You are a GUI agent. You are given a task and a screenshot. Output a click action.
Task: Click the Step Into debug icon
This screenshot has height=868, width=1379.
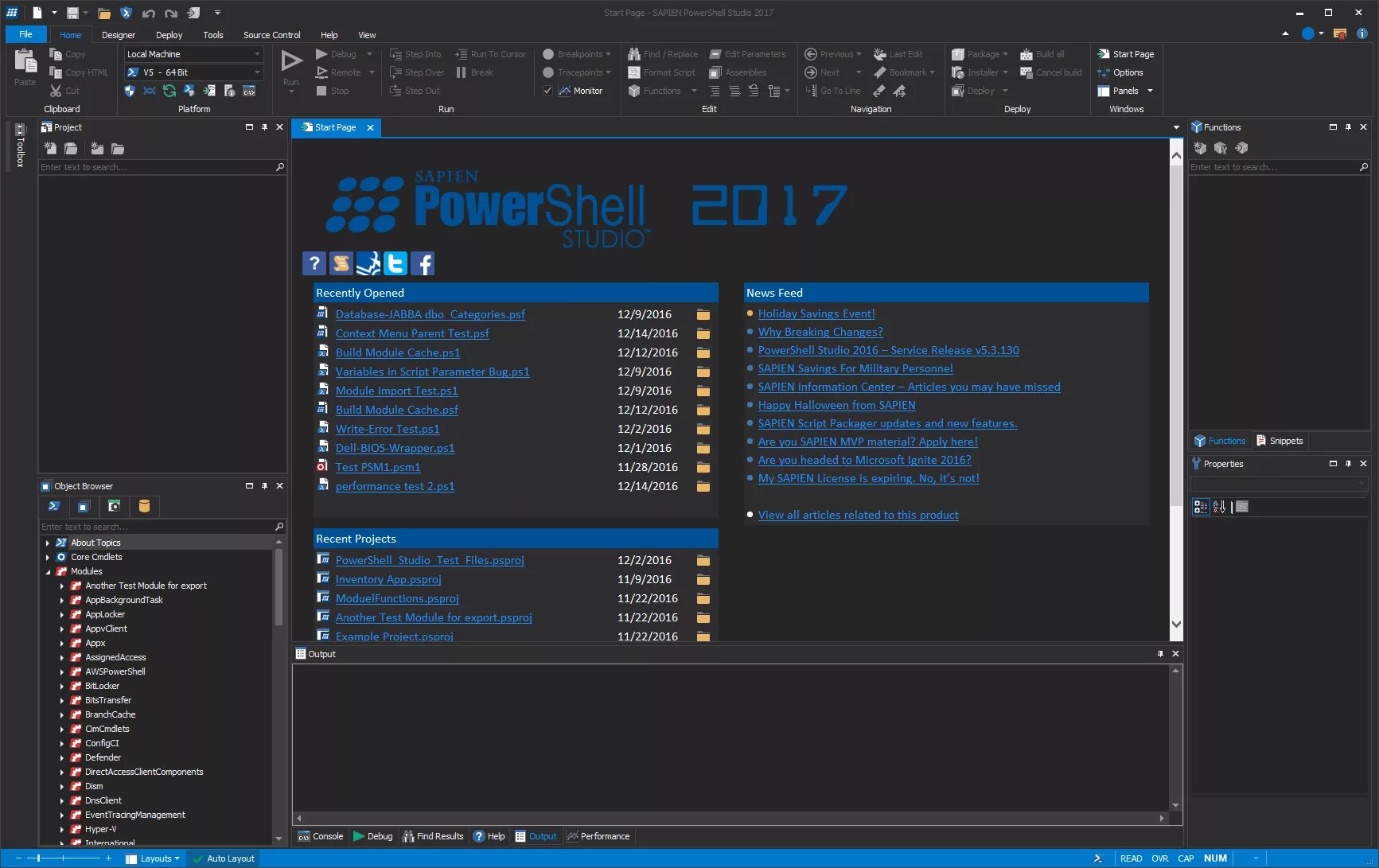(x=395, y=54)
